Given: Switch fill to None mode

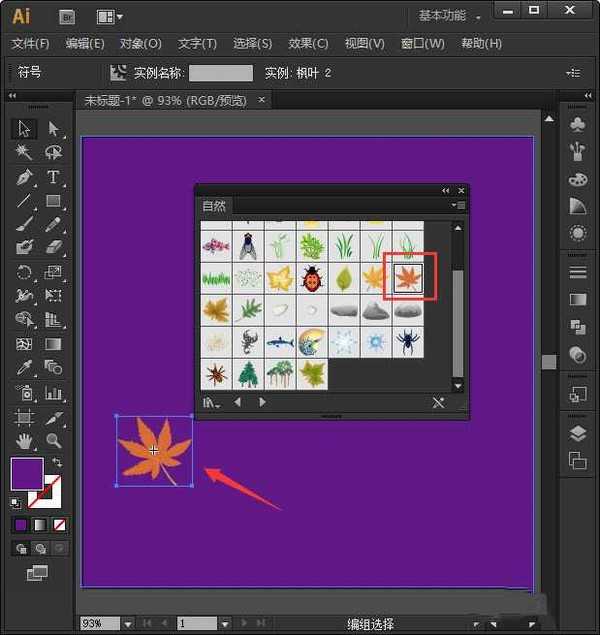Looking at the screenshot, I should pyautogui.click(x=61, y=524).
